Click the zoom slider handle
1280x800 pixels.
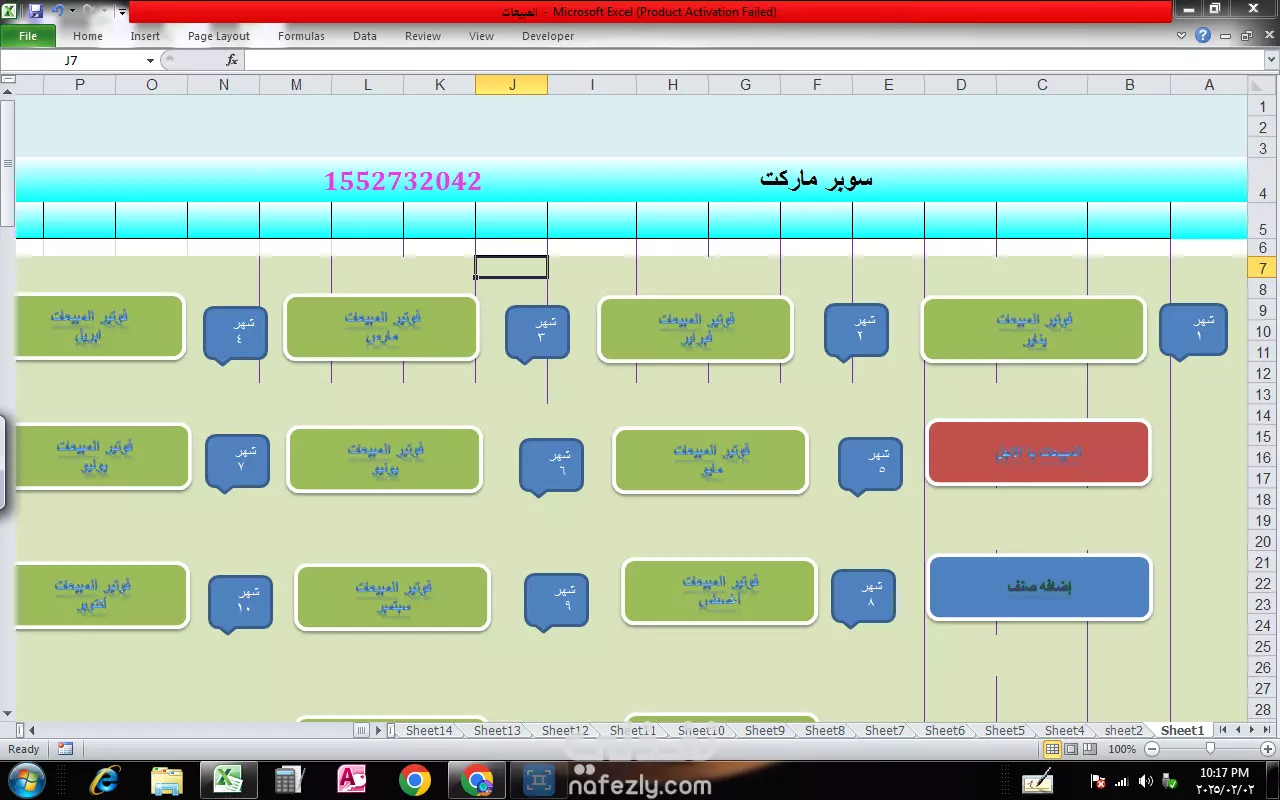coord(1210,749)
